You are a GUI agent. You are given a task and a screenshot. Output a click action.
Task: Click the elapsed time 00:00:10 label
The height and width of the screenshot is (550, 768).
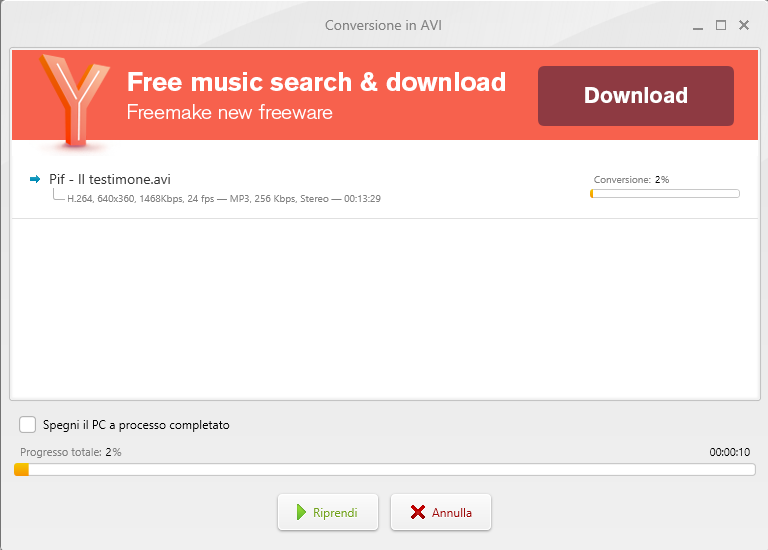729,452
